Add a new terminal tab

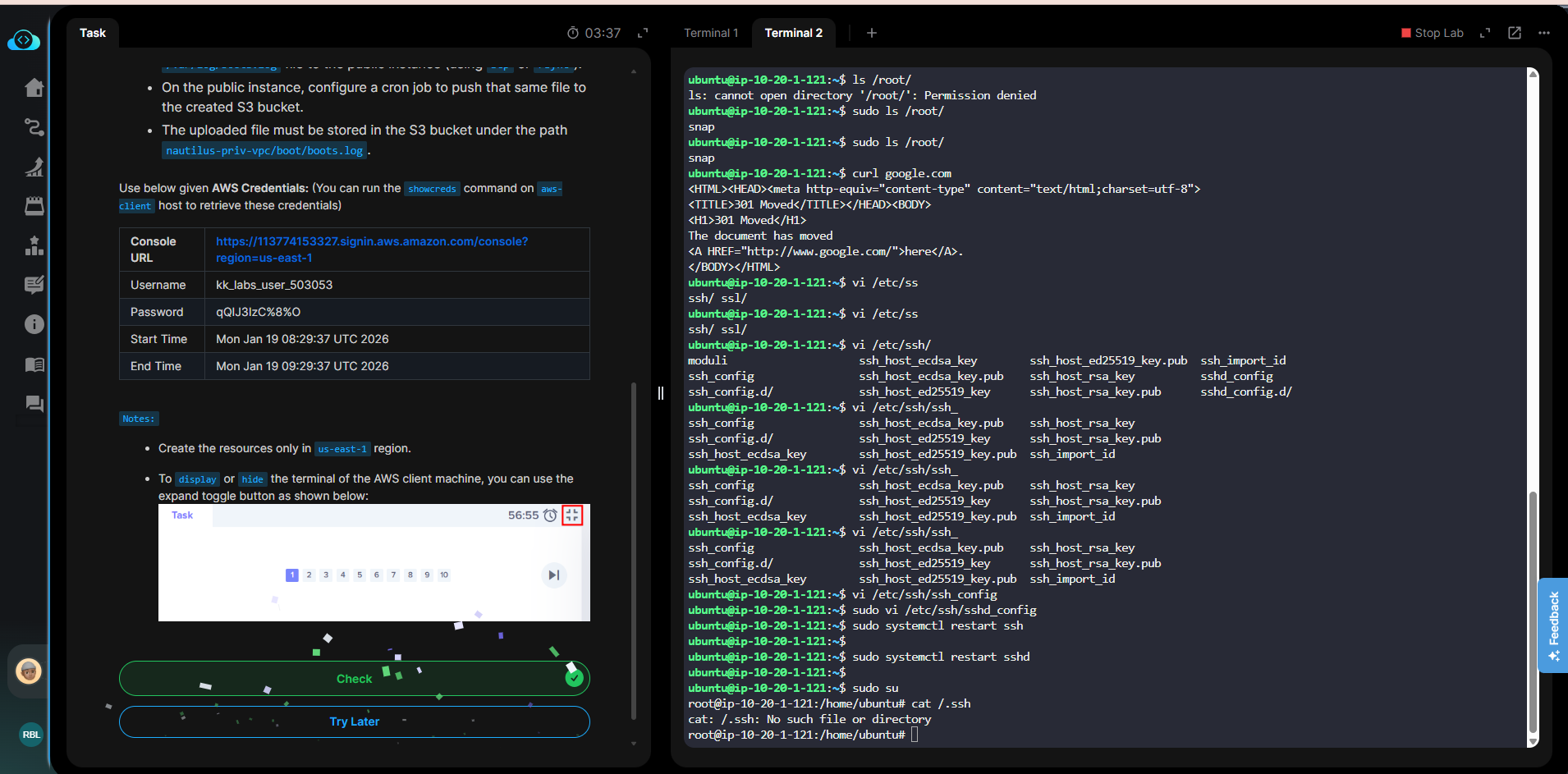[x=872, y=33]
